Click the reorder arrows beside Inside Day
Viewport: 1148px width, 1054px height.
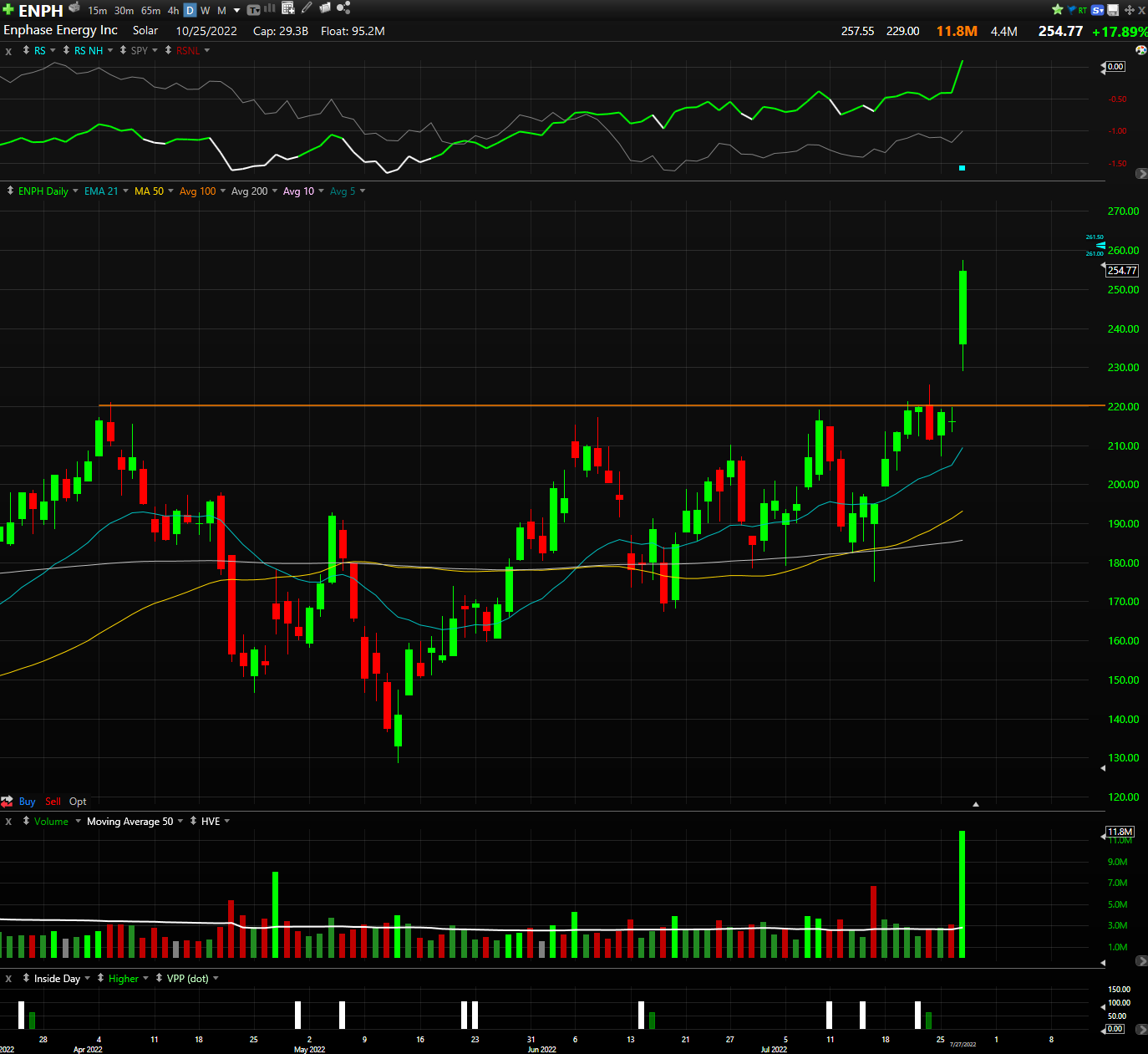[27, 978]
